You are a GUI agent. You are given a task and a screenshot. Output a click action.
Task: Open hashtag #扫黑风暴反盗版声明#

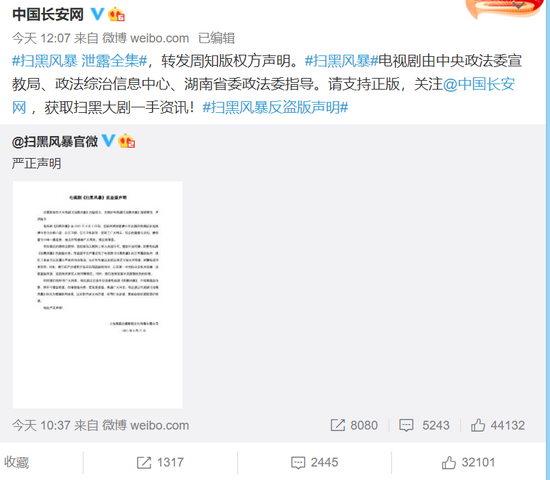(x=275, y=107)
